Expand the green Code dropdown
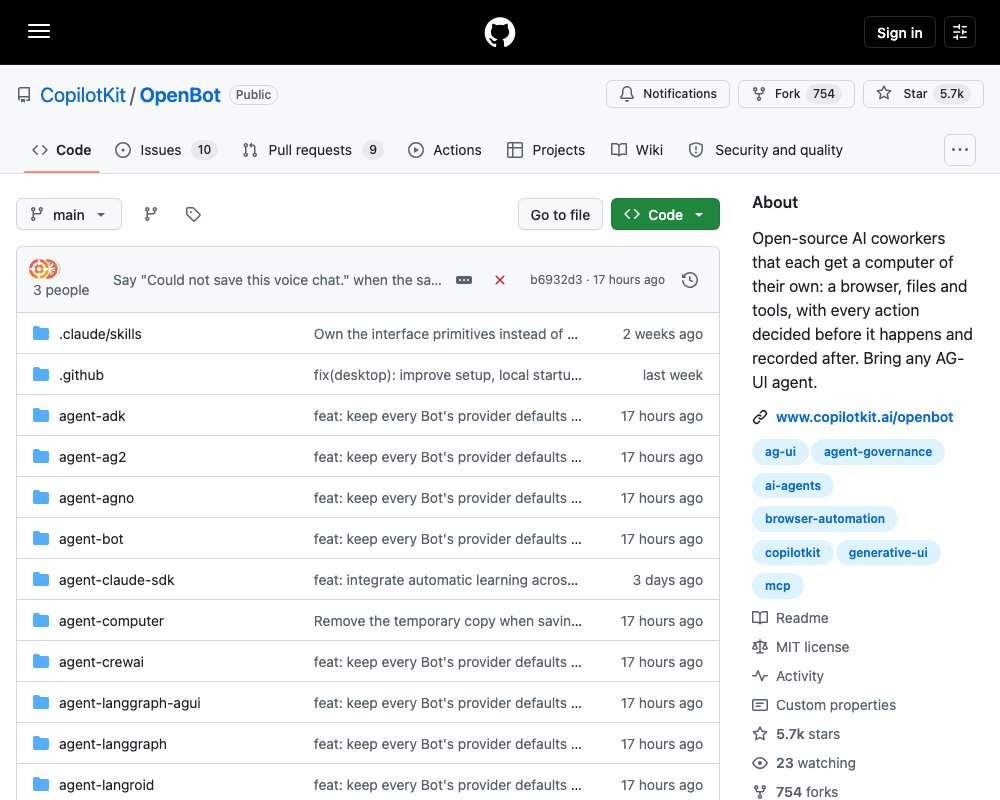 pos(665,214)
